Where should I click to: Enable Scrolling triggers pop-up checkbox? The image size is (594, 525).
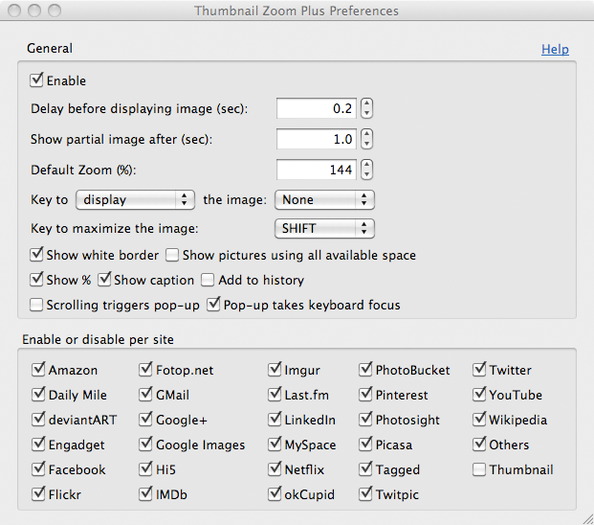36,305
